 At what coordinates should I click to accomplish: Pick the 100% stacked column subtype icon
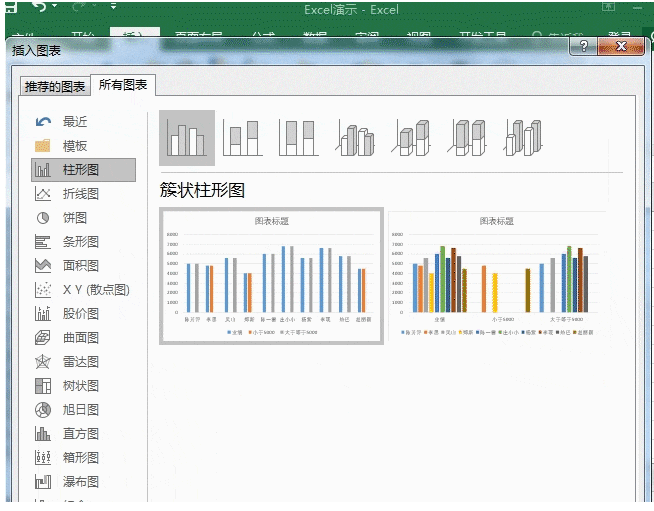coord(298,138)
